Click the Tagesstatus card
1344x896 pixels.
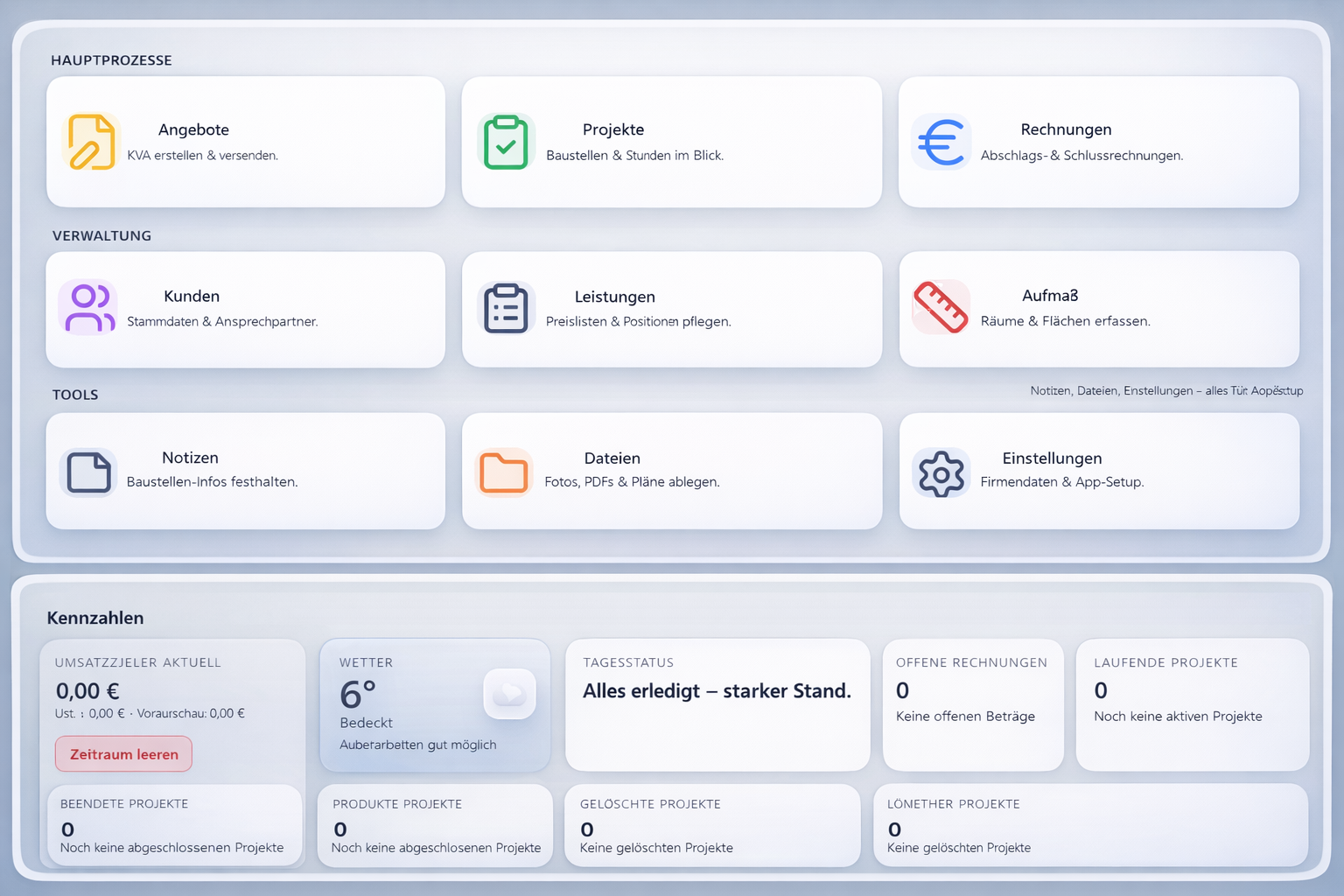tap(717, 705)
